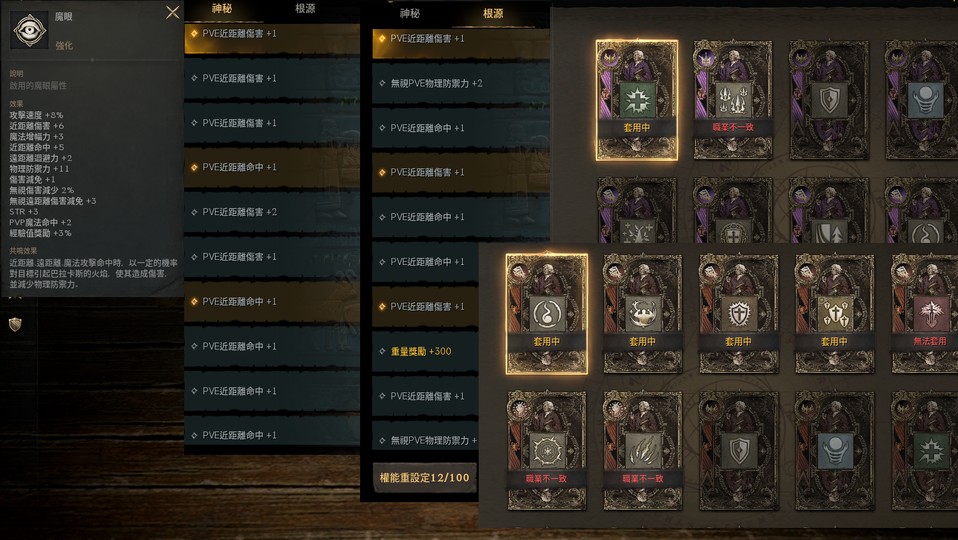Open the 根源 tab in left list
Viewport: 958px width, 540px height.
(x=305, y=9)
